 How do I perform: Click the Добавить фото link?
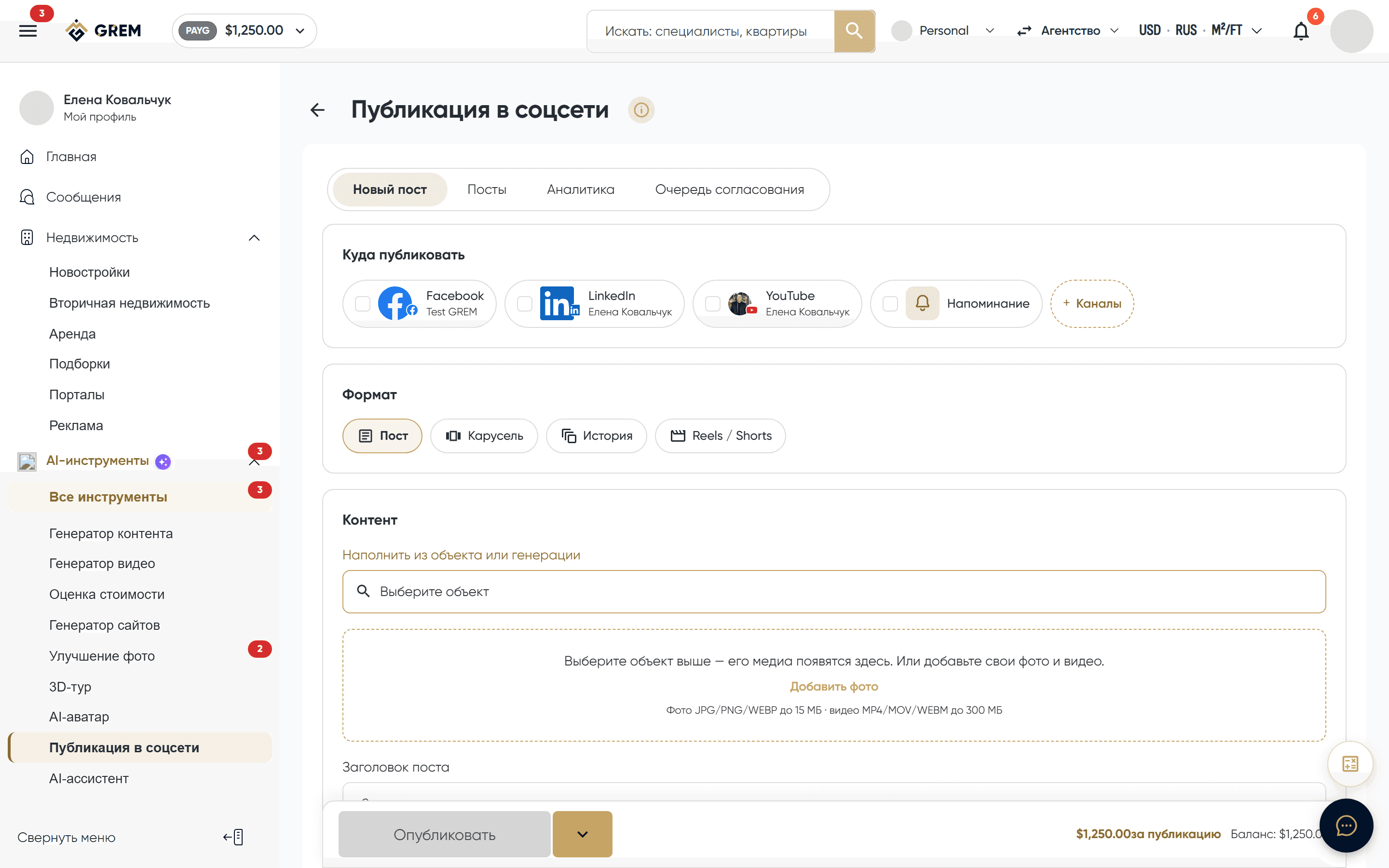pyautogui.click(x=834, y=687)
